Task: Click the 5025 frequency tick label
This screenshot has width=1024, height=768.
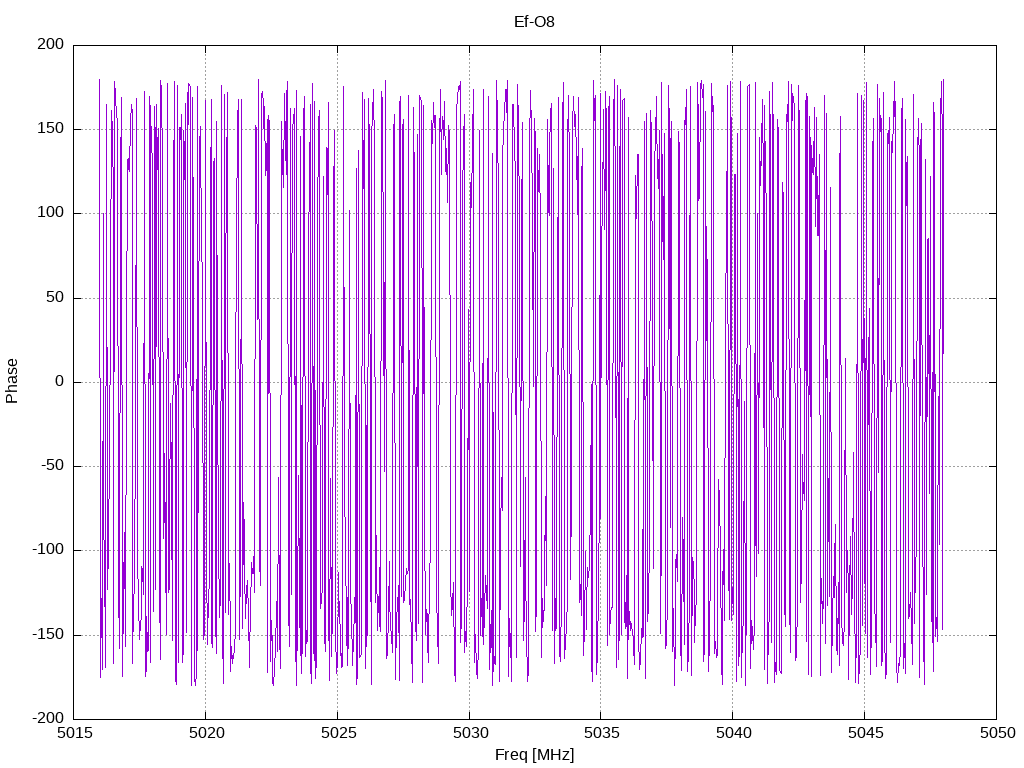Action: (x=338, y=733)
